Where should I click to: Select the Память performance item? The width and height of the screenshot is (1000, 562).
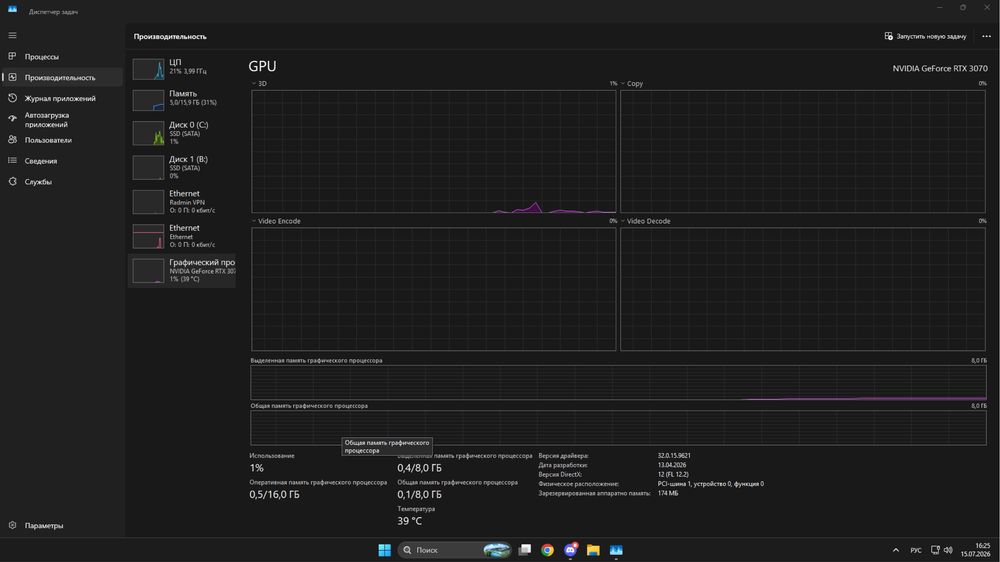pos(182,100)
